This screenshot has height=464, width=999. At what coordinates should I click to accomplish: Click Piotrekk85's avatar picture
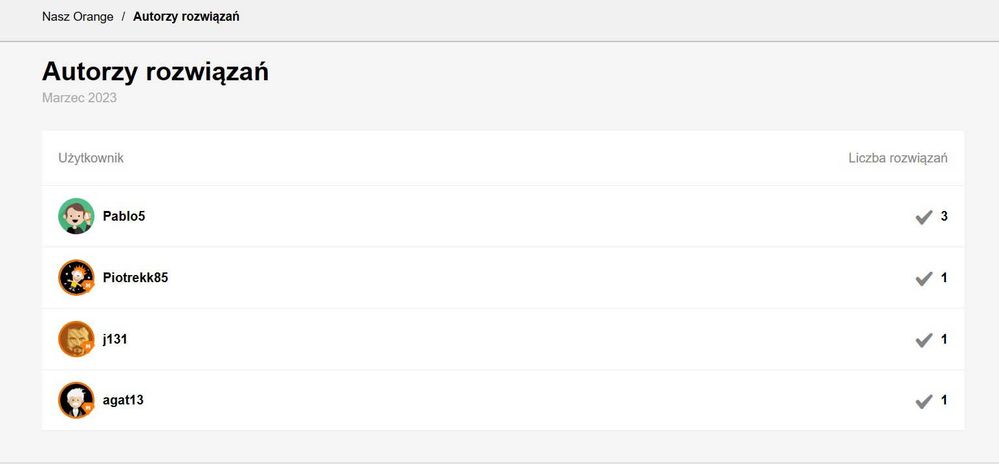(76, 278)
